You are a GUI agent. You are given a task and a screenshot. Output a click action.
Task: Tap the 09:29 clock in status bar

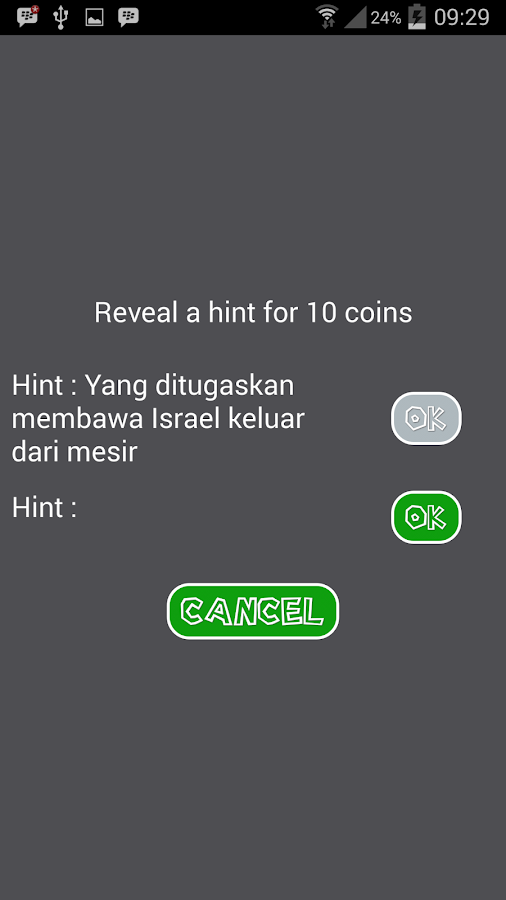[461, 17]
